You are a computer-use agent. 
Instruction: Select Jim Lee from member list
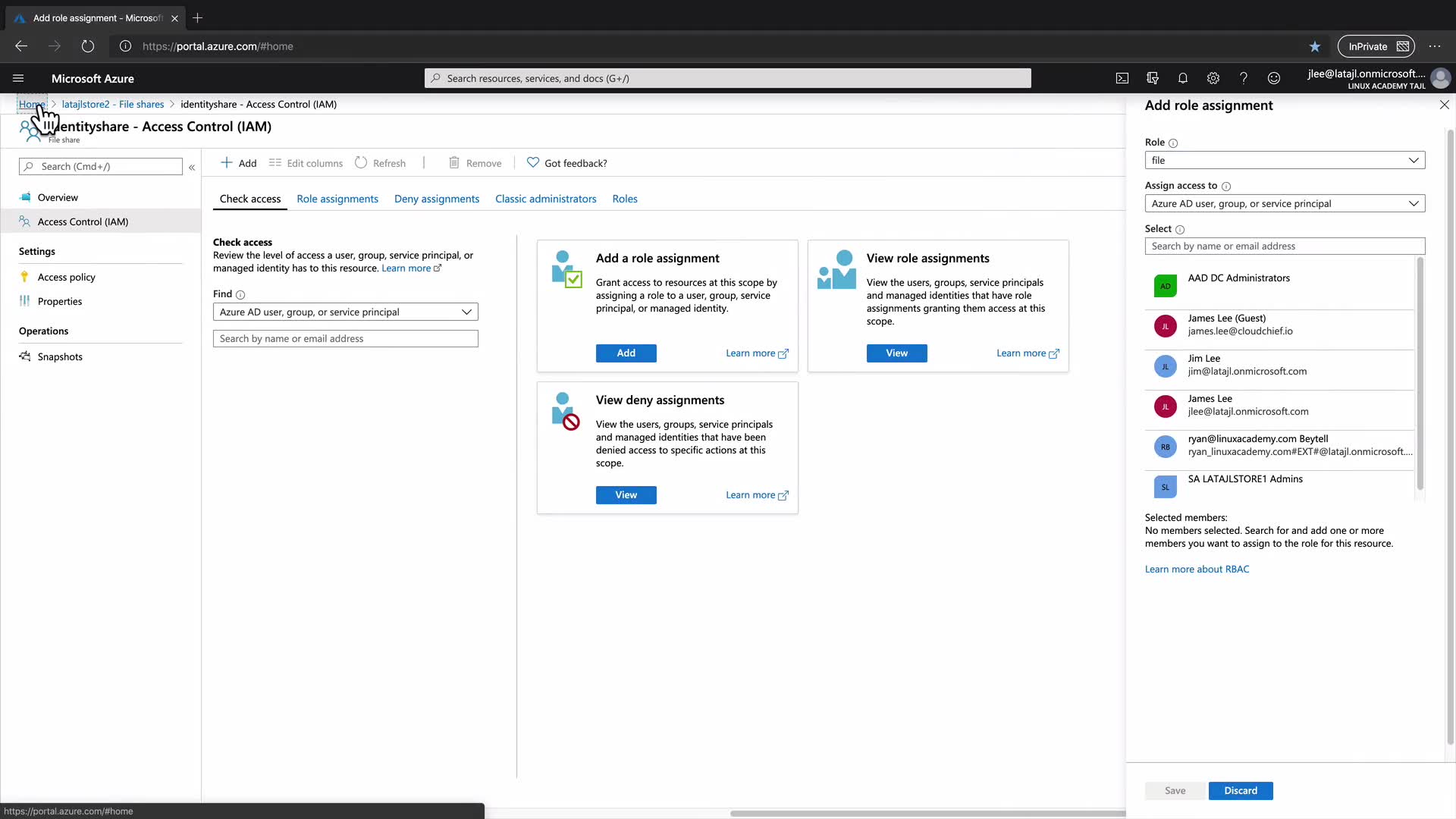[x=1247, y=365]
